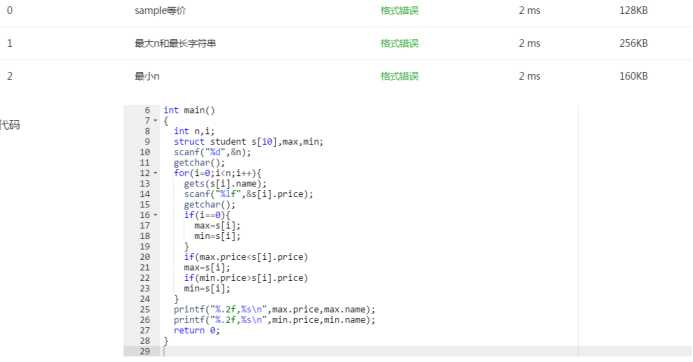Click the printf line printing max.price,max.name
Screen dimensions: 693x362
pyautogui.click(x=274, y=309)
